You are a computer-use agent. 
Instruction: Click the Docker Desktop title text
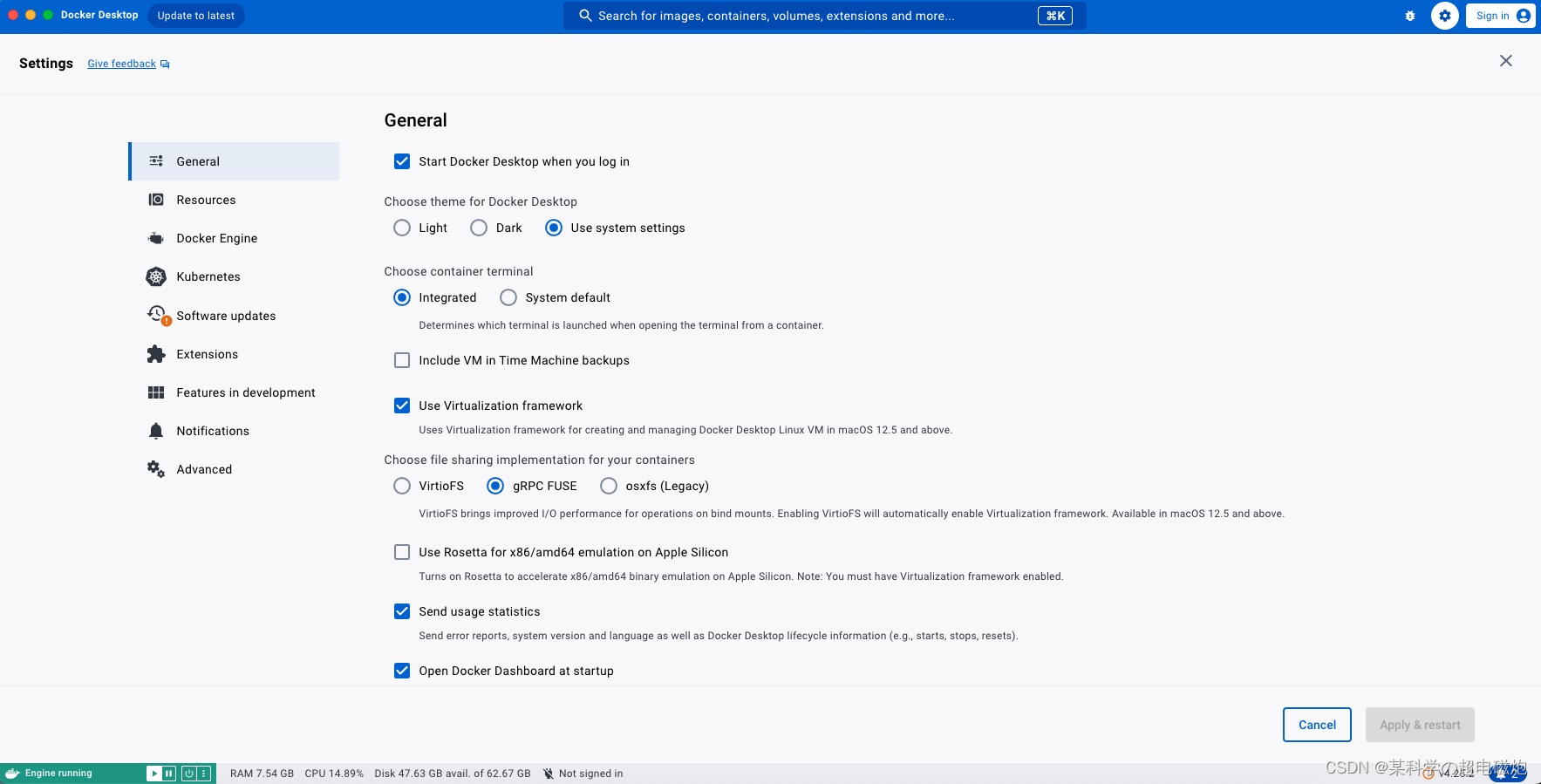tap(99, 15)
